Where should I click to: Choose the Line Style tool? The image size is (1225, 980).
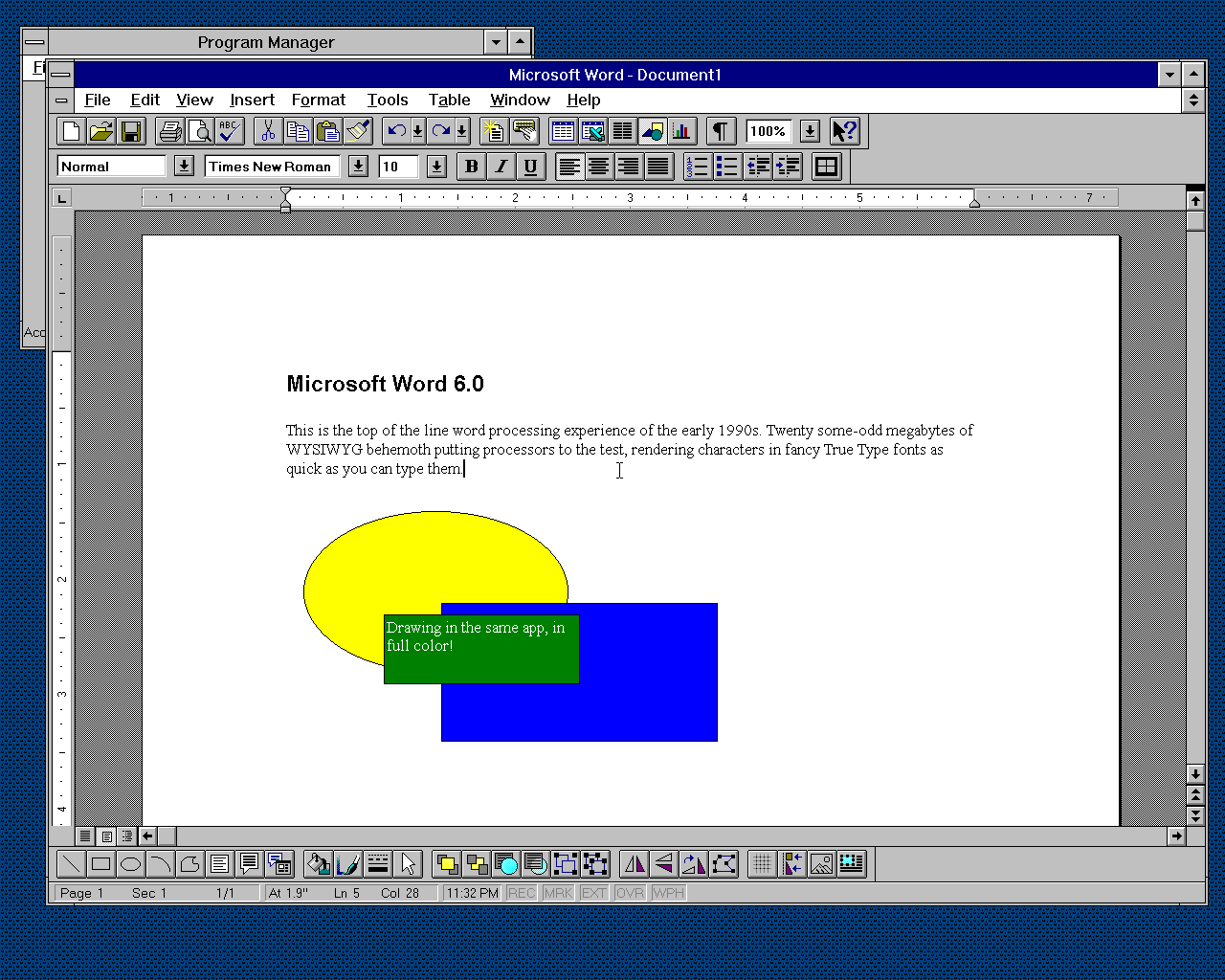coord(377,864)
